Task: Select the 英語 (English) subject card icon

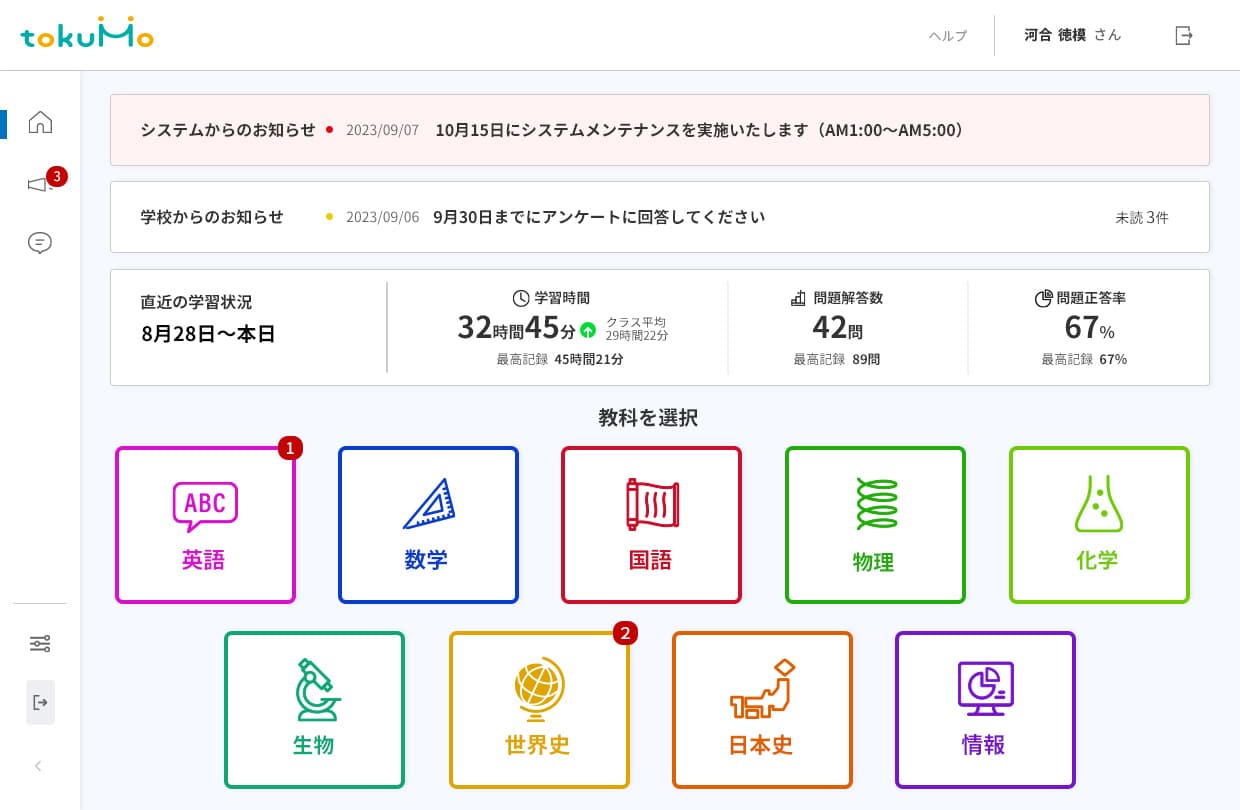Action: (205, 505)
